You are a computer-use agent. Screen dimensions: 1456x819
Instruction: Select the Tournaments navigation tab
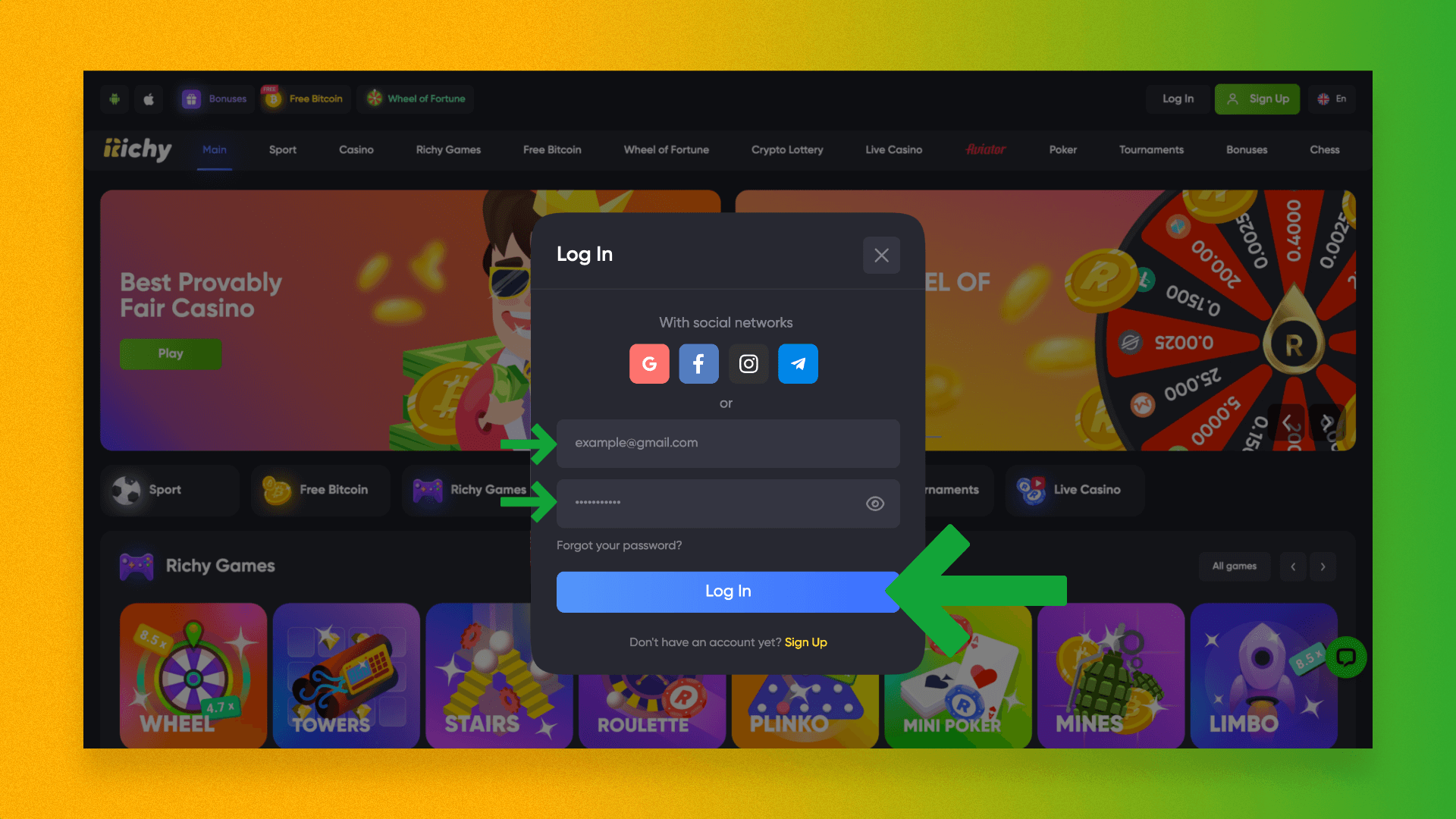coord(1151,150)
